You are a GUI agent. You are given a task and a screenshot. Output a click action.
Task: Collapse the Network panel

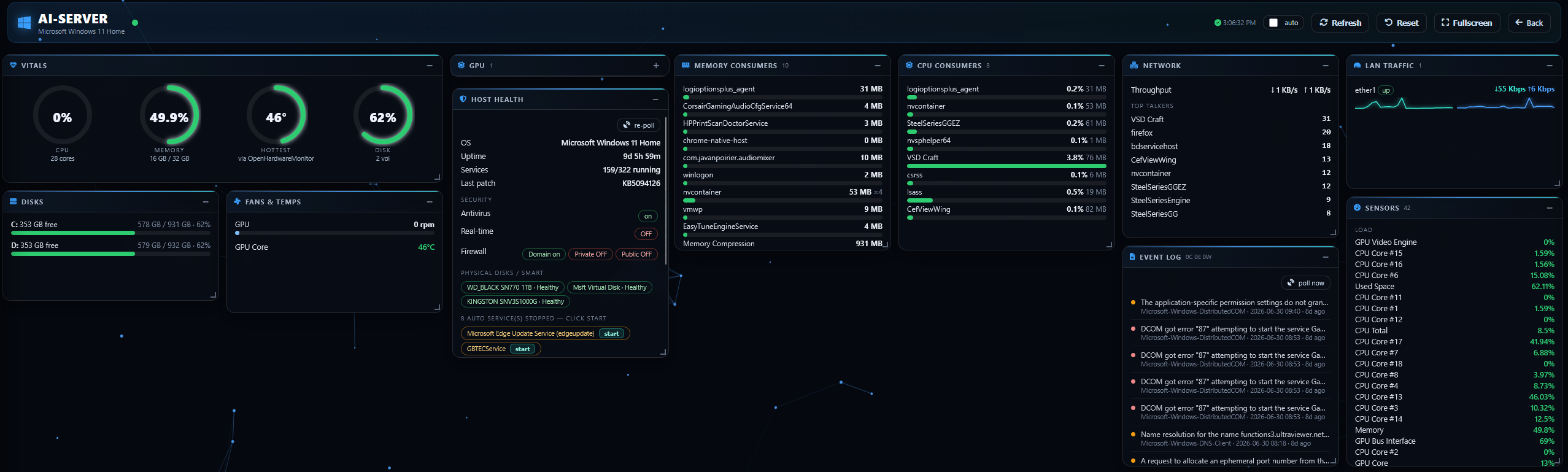click(x=1326, y=66)
